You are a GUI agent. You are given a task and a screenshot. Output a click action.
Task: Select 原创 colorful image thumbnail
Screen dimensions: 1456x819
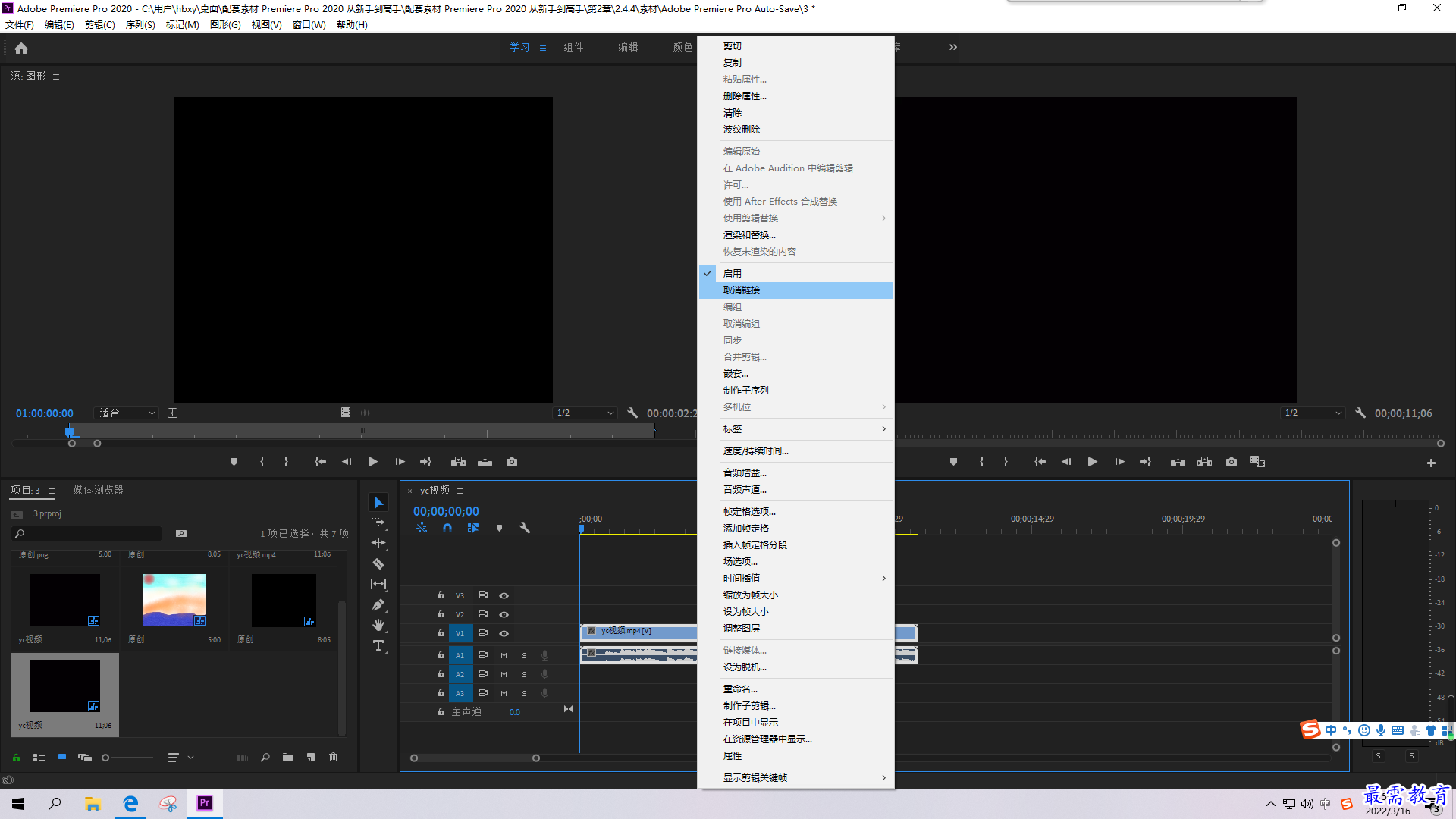click(174, 600)
